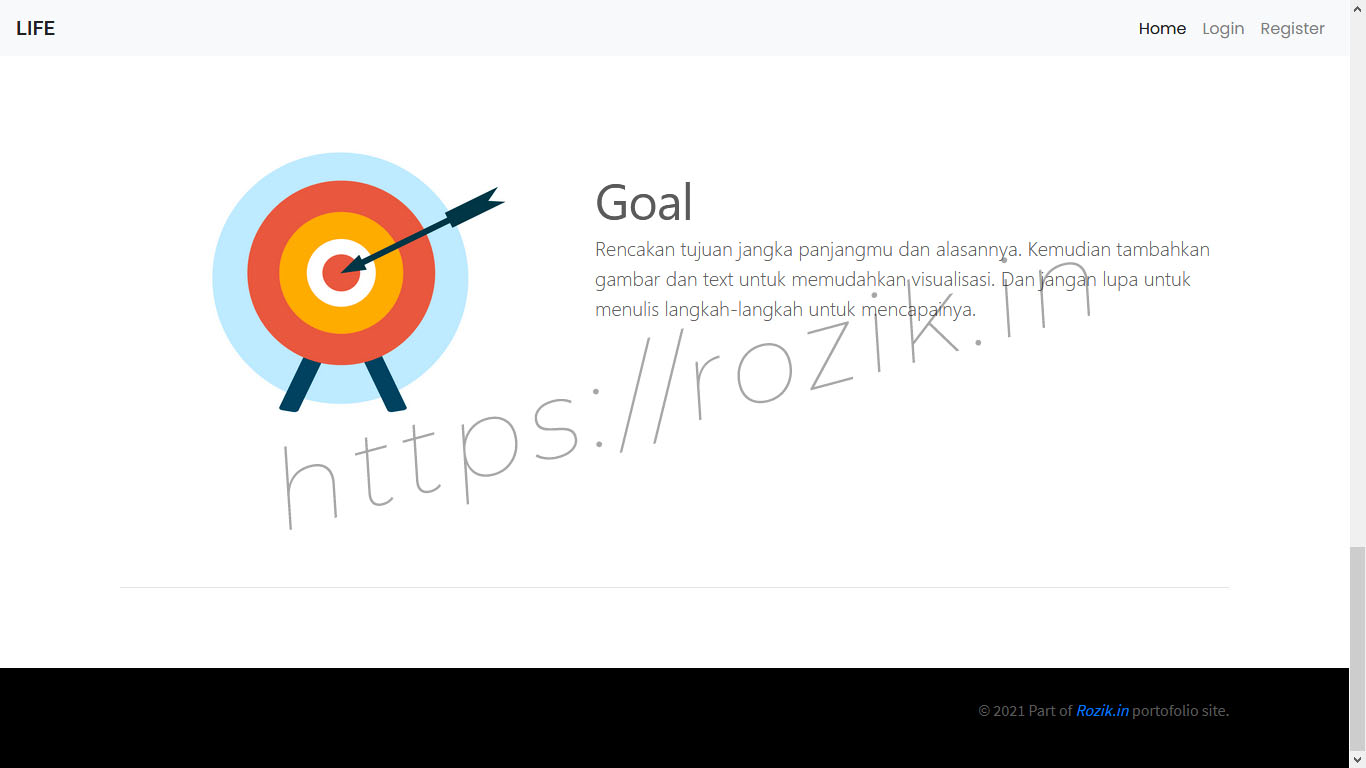Image resolution: width=1366 pixels, height=768 pixels.
Task: Click the scrollbar track above the thumb
Action: pyautogui.click(x=1357, y=300)
